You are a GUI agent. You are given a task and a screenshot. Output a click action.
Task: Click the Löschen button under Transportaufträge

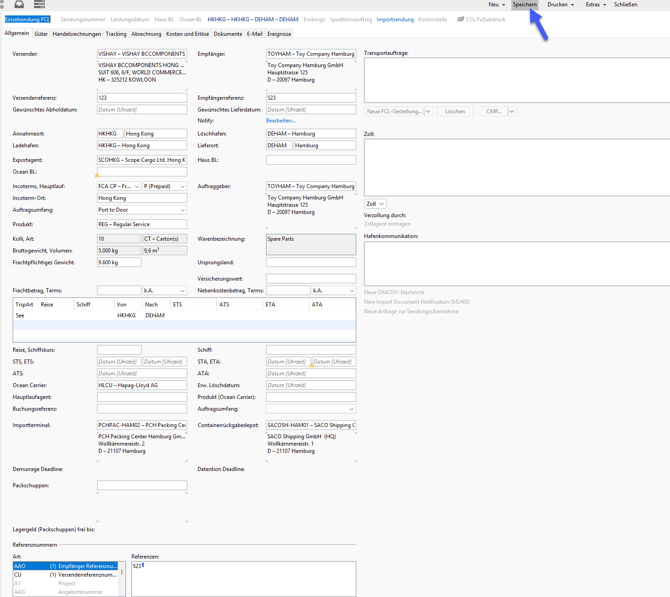[455, 111]
